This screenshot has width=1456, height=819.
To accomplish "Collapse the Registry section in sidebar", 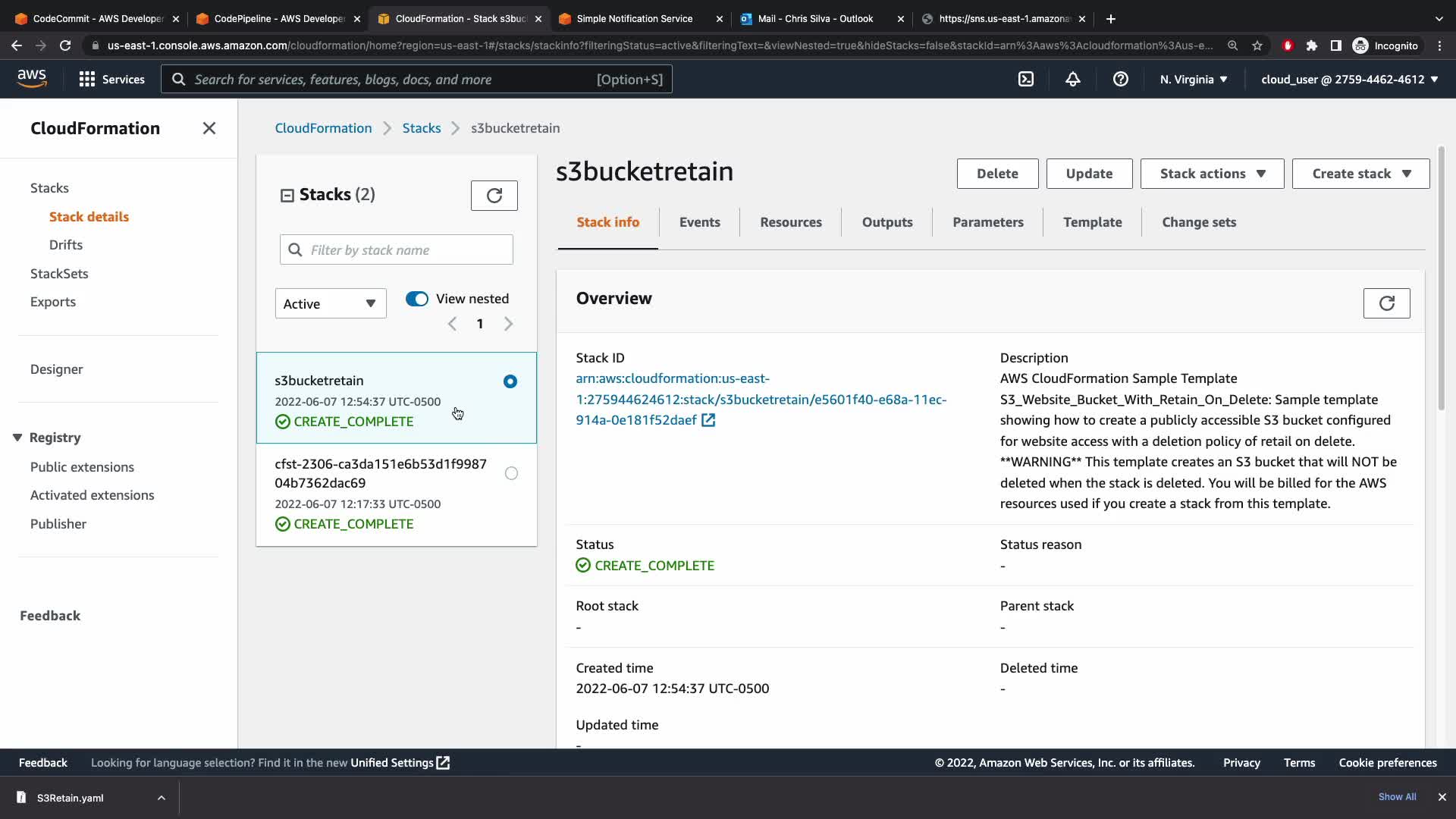I will (17, 438).
